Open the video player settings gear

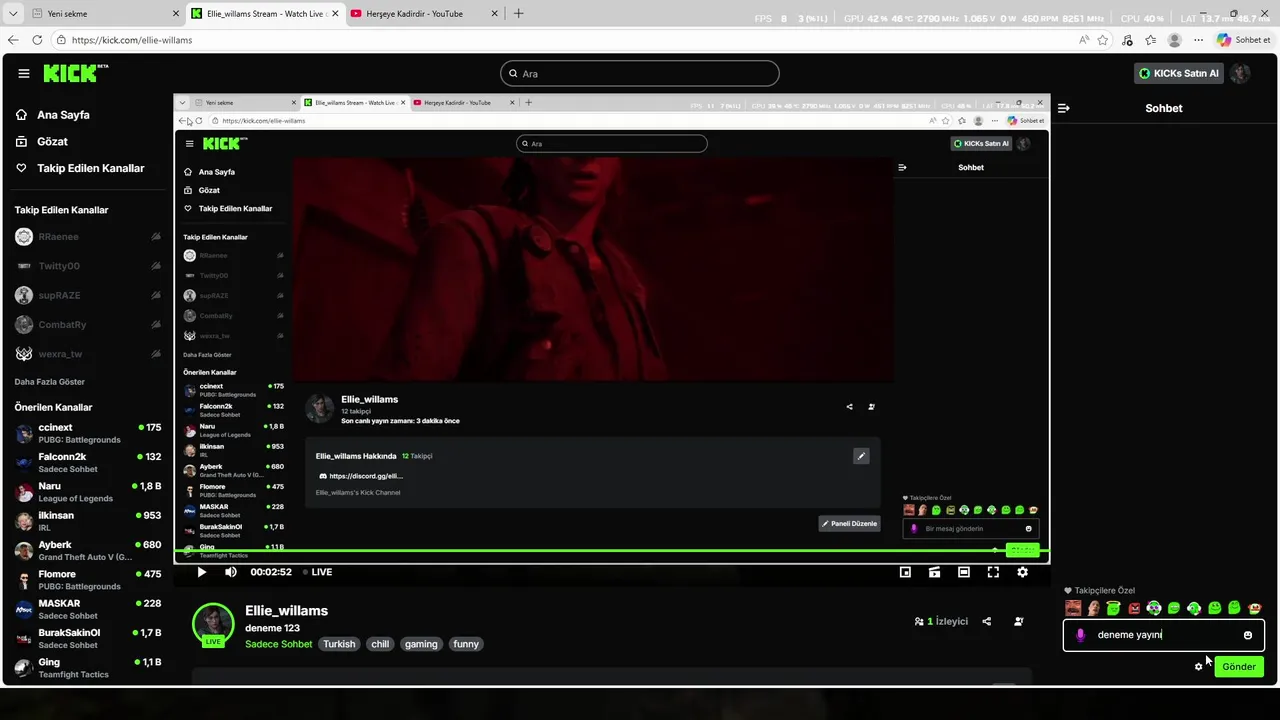click(1022, 572)
